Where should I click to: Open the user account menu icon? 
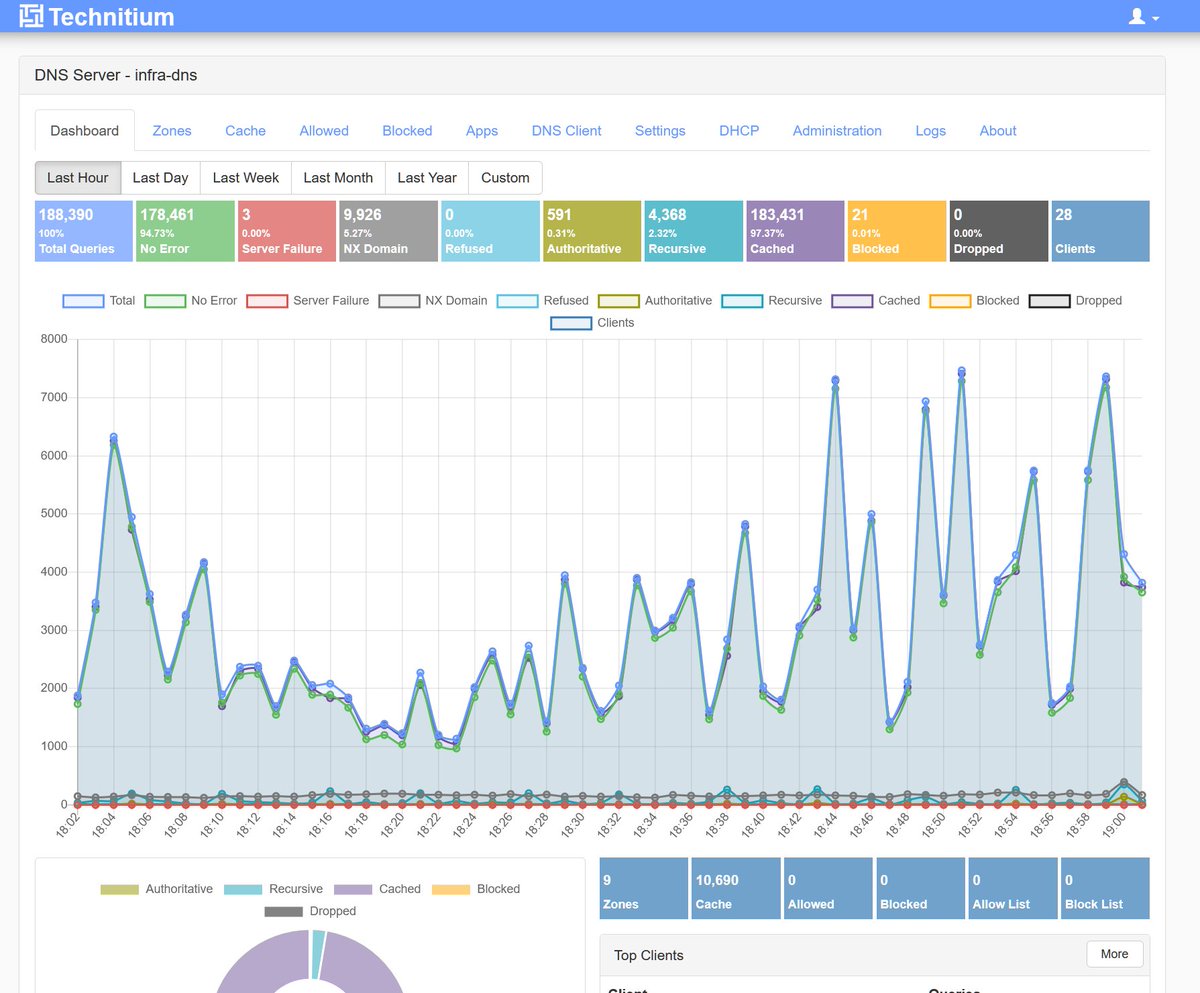[1143, 17]
